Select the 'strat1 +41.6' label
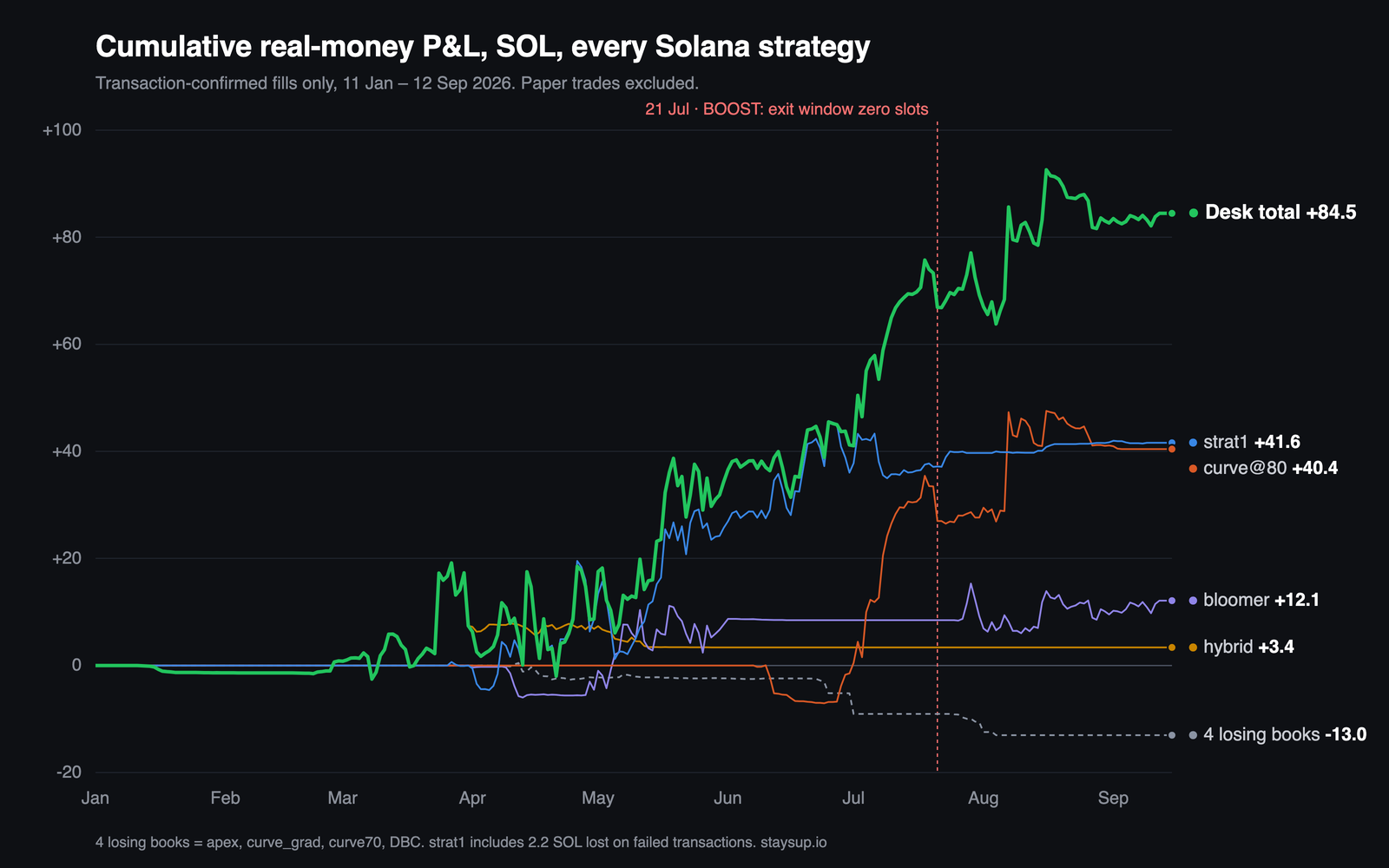1389x868 pixels. pos(1252,443)
